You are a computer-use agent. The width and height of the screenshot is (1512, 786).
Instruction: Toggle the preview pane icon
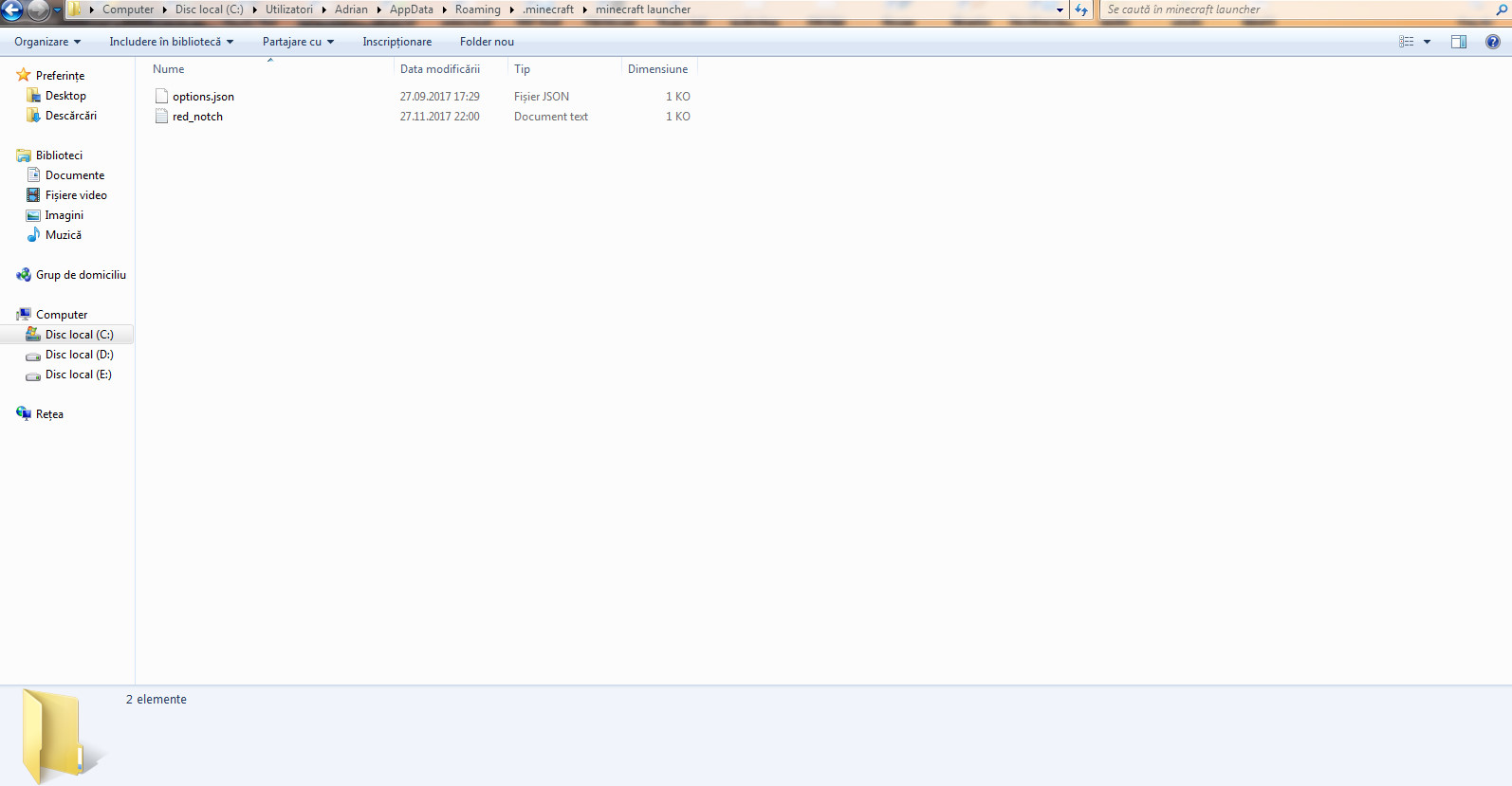[1459, 42]
